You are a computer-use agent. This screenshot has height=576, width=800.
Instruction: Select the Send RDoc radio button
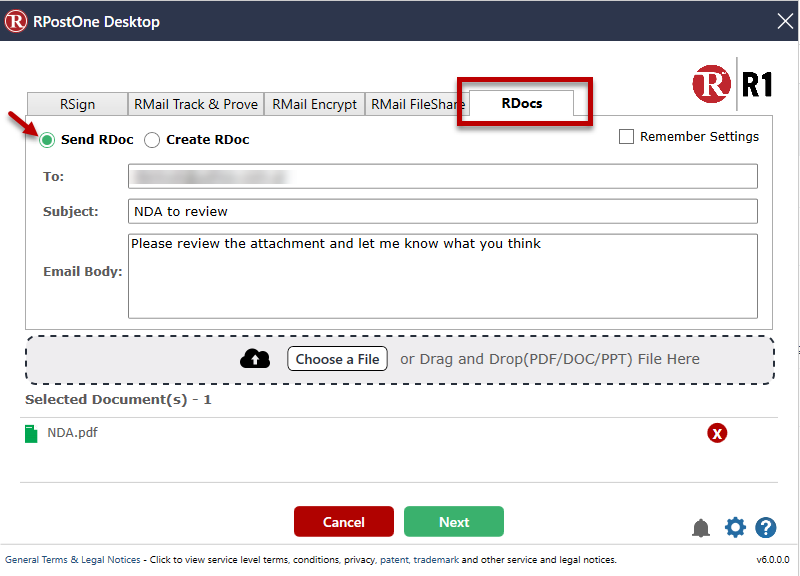click(46, 140)
